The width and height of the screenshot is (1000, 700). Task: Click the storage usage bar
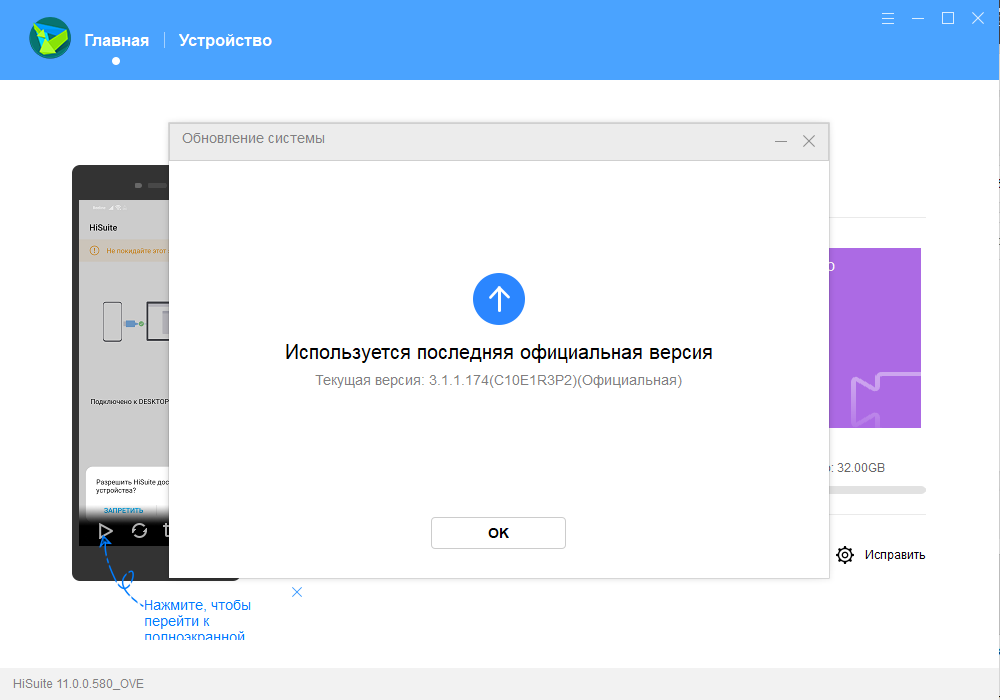877,490
